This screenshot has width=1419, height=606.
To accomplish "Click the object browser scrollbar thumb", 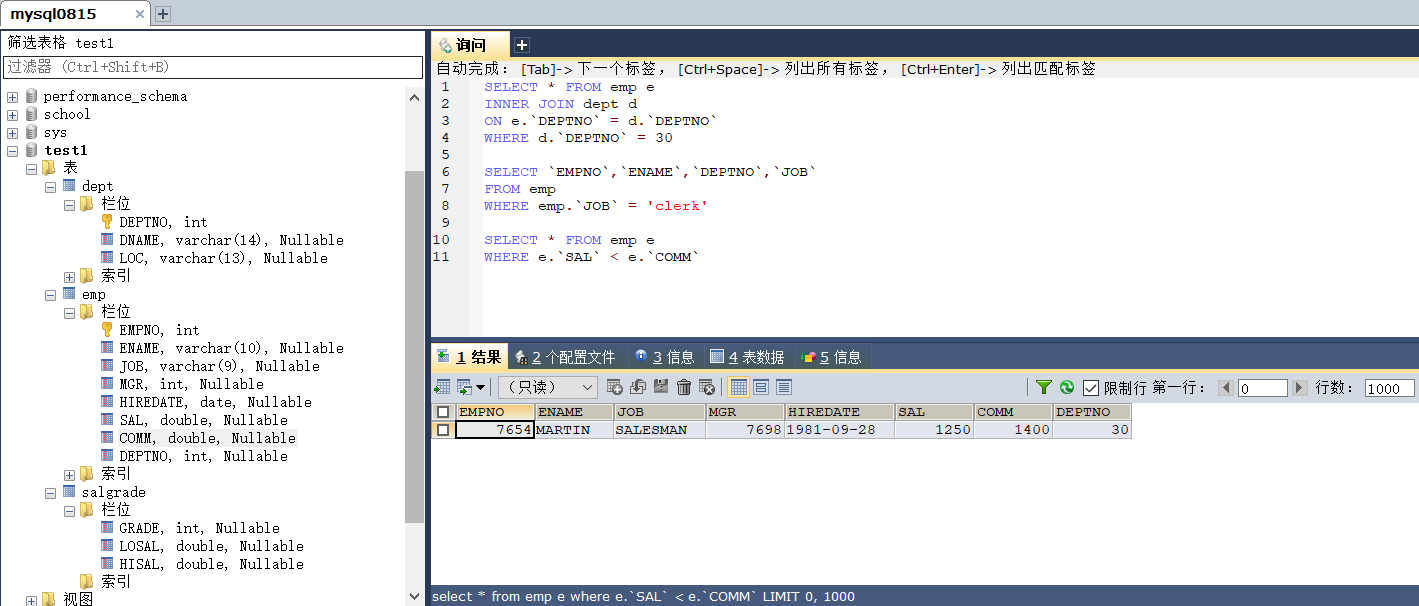I will [x=415, y=345].
